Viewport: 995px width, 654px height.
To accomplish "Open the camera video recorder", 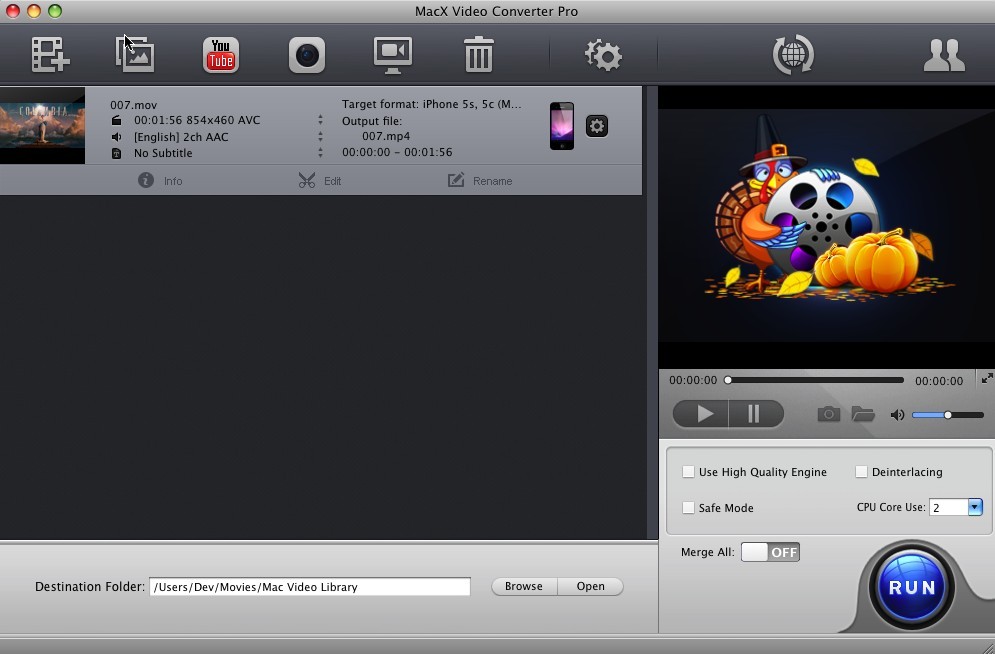I will tap(307, 55).
